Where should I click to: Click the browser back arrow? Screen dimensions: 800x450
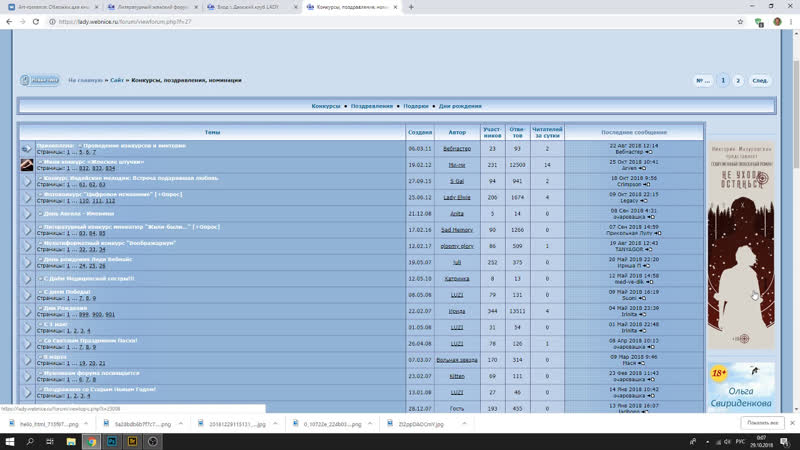[x=9, y=22]
